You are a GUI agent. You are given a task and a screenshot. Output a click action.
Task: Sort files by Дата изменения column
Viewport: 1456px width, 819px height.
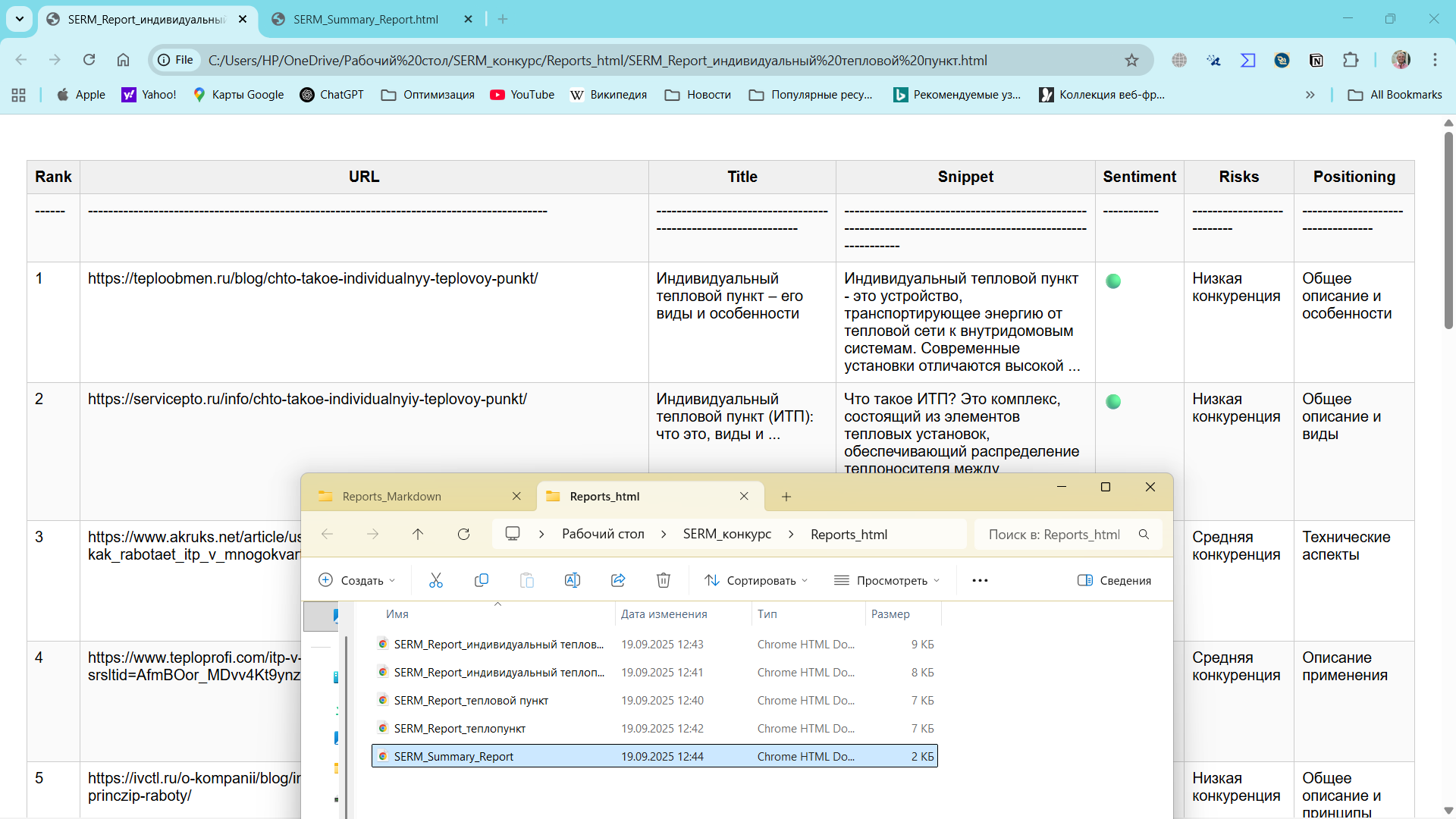point(664,614)
